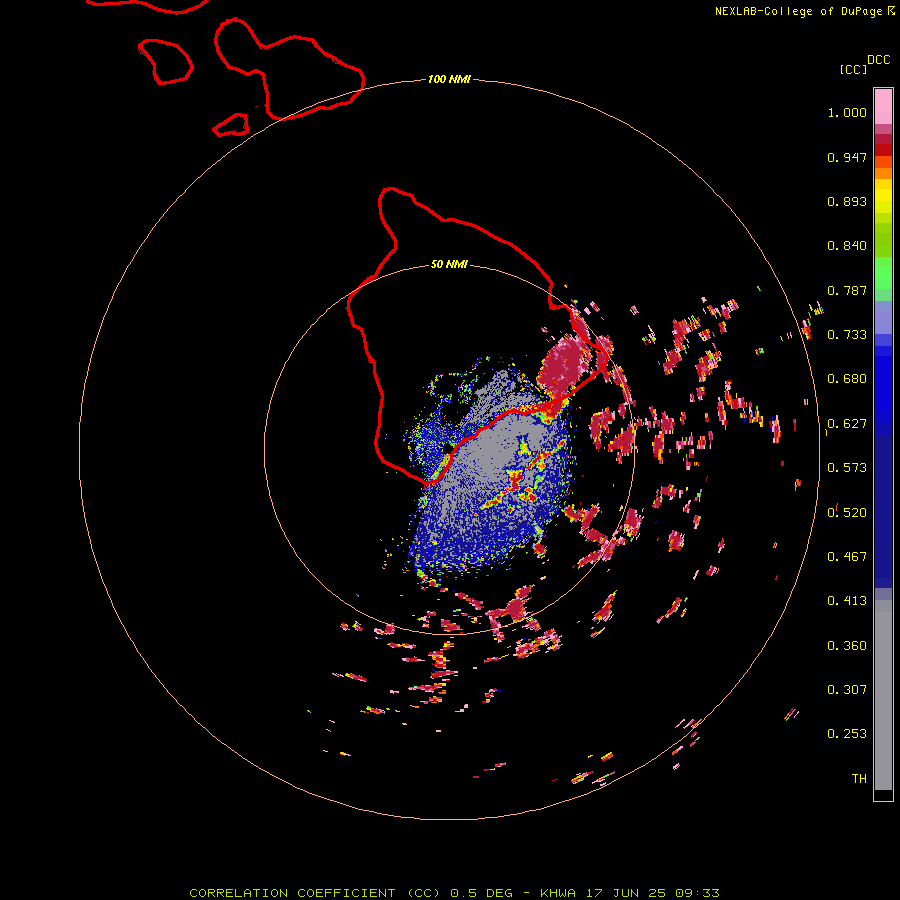Select the 0.253 scale value
900x900 pixels.
click(847, 734)
